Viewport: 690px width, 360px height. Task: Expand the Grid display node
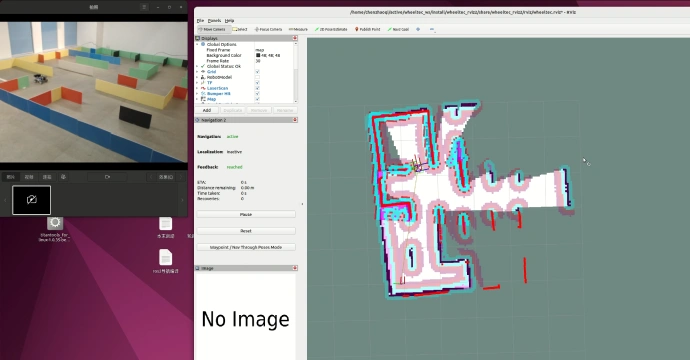pos(197,72)
